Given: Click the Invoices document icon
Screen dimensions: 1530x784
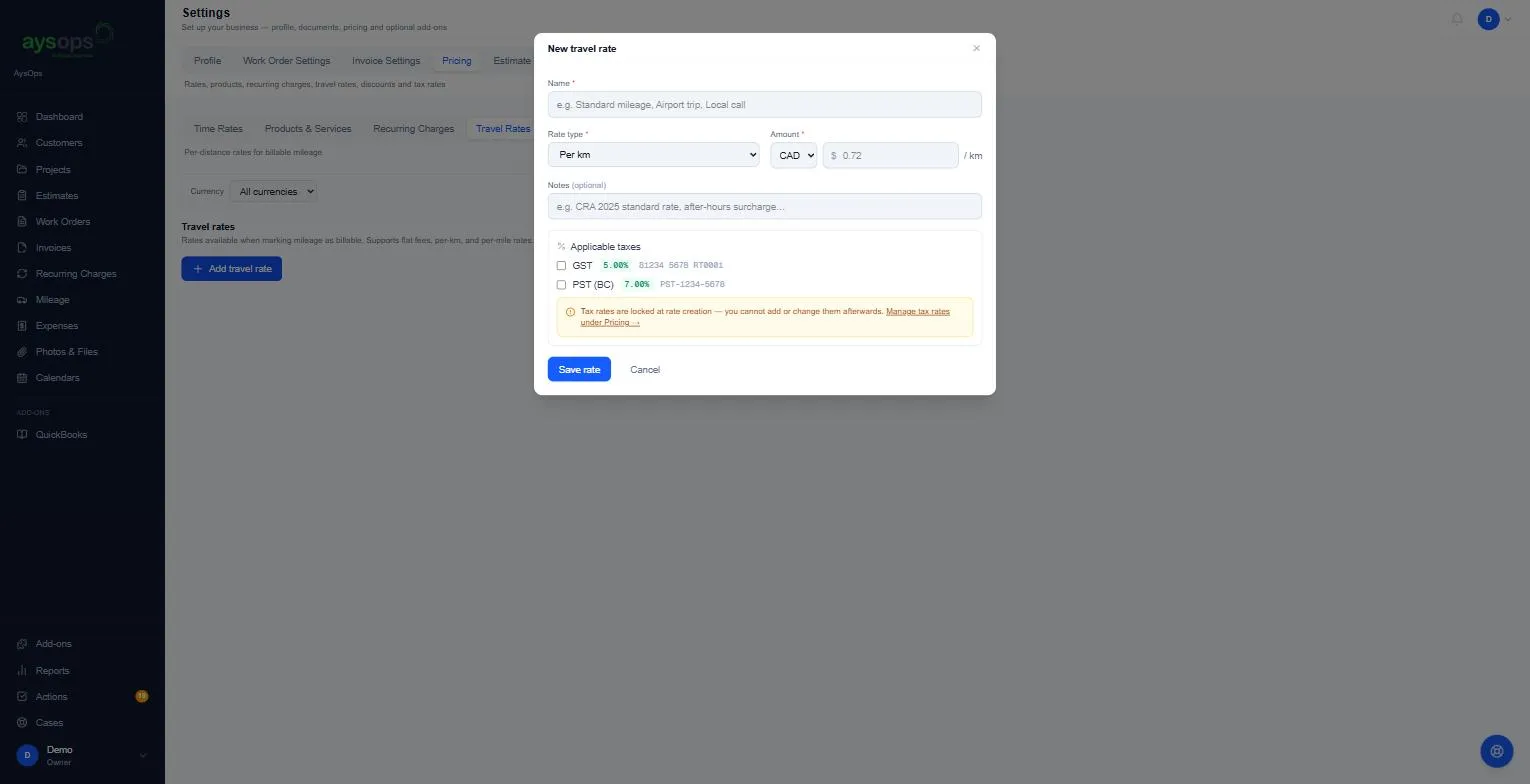Looking at the screenshot, I should pyautogui.click(x=22, y=248).
